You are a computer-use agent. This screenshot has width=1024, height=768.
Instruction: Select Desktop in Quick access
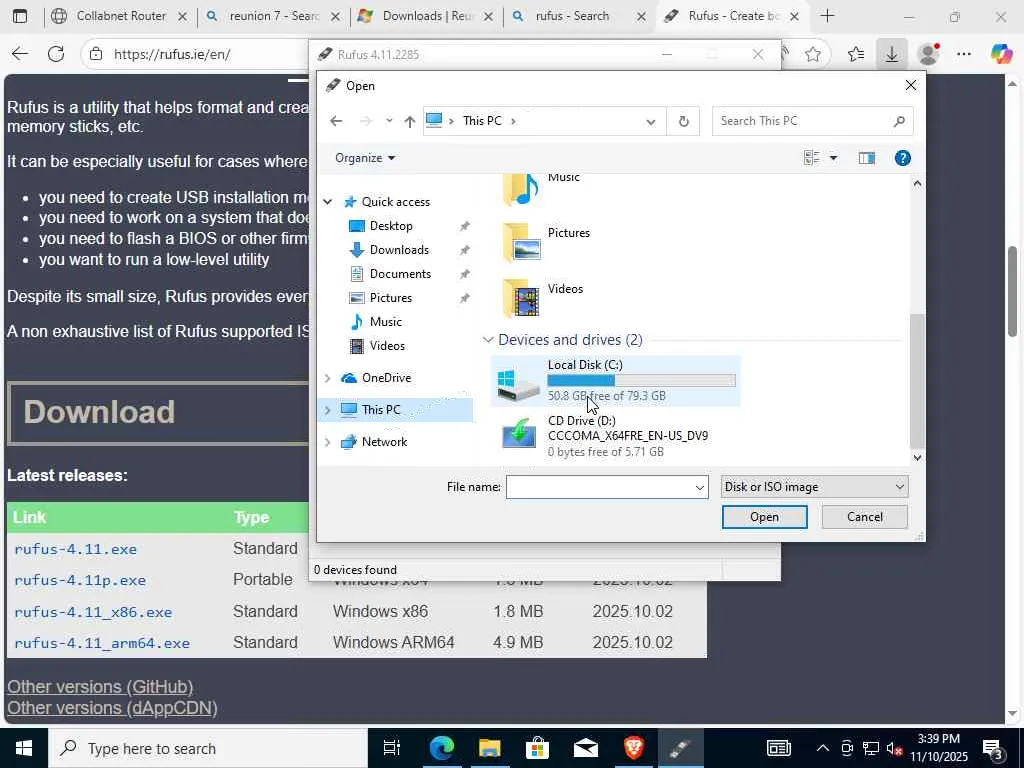point(391,226)
